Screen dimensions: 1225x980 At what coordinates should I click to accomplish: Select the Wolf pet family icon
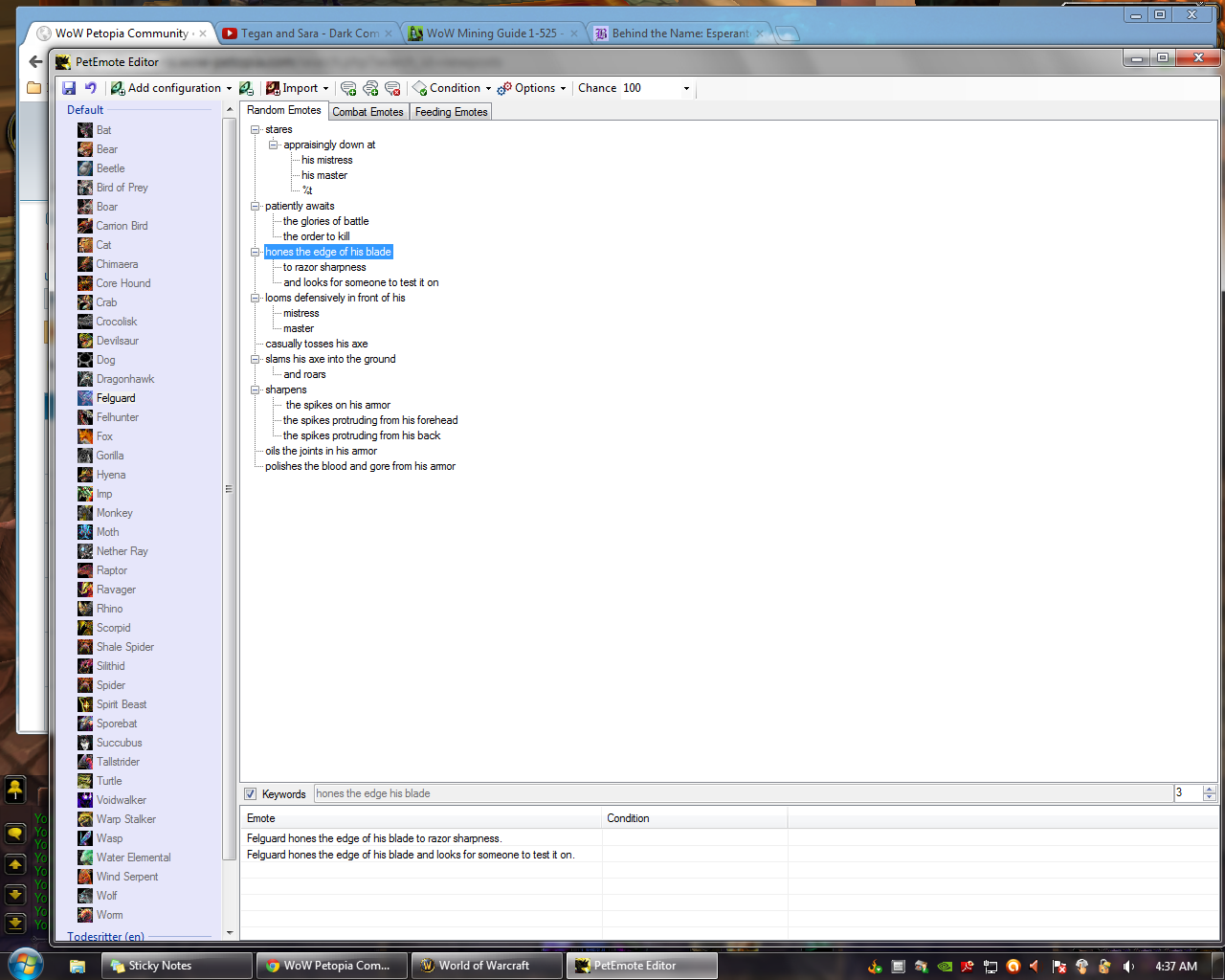pyautogui.click(x=85, y=896)
